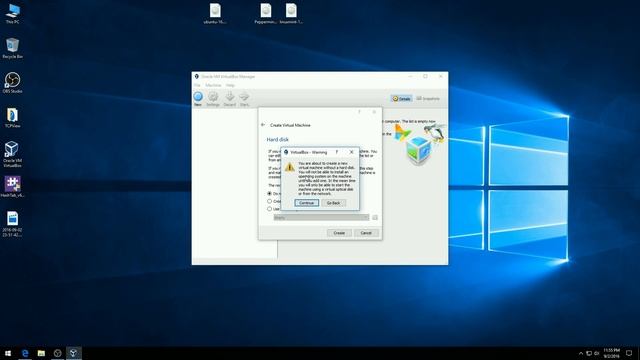640x360 pixels.
Task: Go back using the wizard's back arrow
Action: coord(263,125)
